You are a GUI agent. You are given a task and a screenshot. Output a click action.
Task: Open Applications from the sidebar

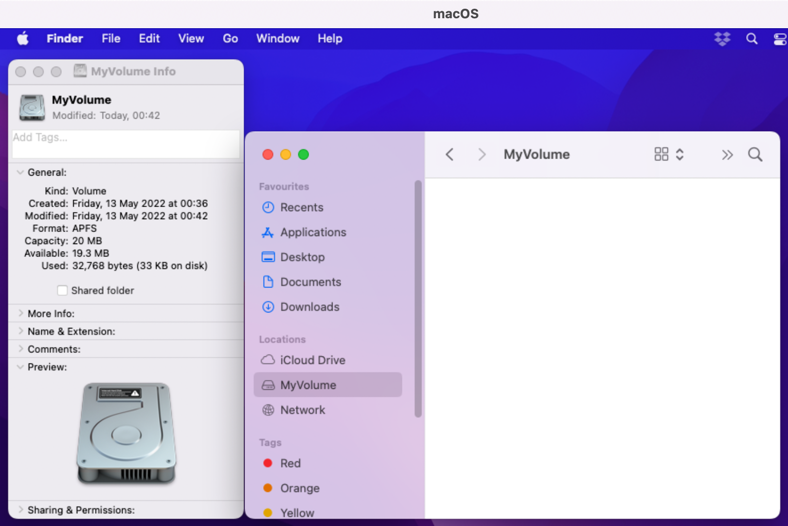[312, 232]
